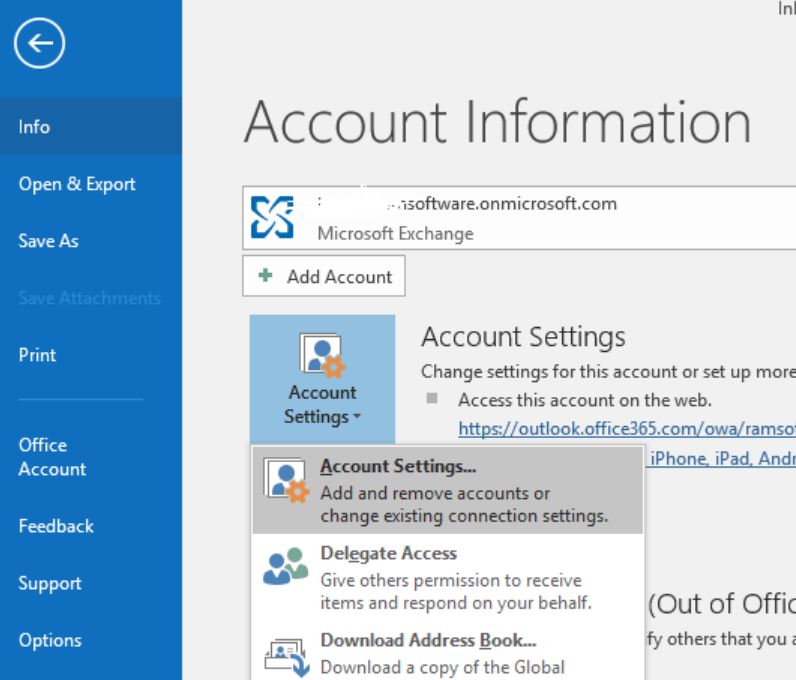This screenshot has height=680, width=796.
Task: Click the Account Information page title
Action: click(498, 122)
